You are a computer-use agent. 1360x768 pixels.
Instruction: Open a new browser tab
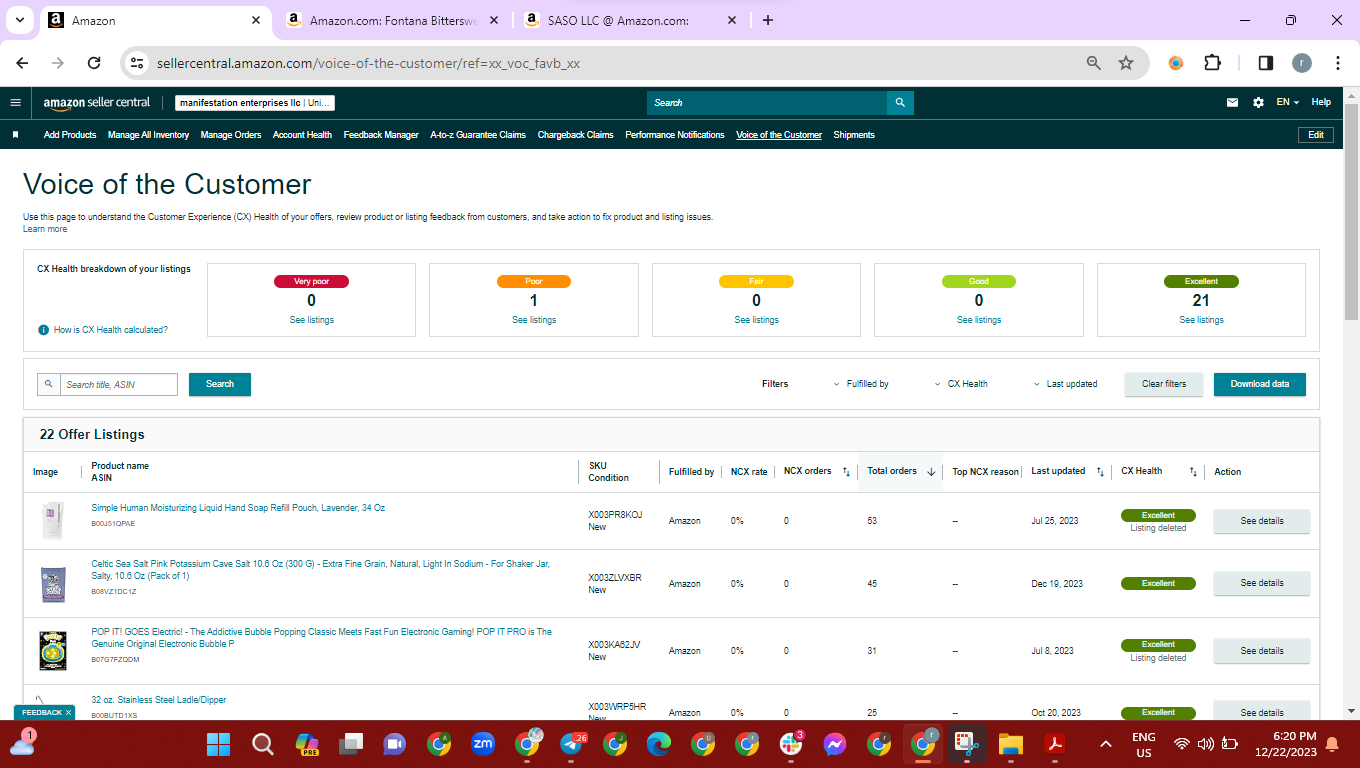(768, 20)
